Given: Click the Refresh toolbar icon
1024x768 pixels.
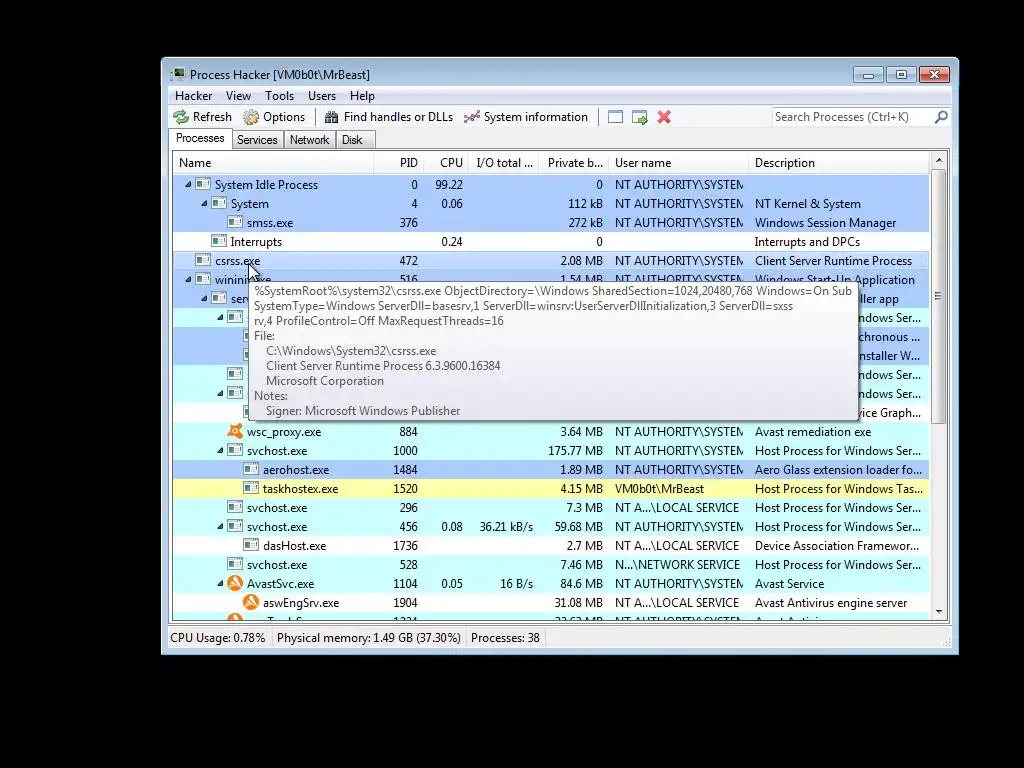Looking at the screenshot, I should (x=181, y=117).
